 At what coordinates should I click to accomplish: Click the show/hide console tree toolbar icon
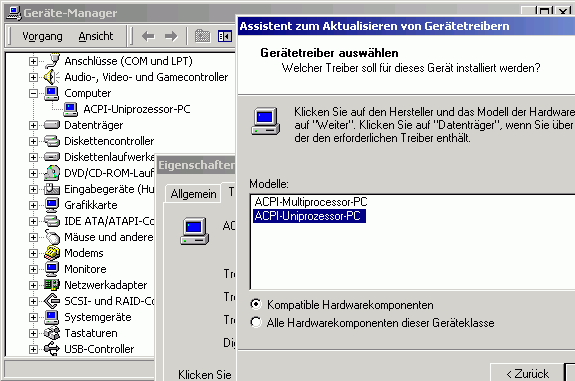(225, 36)
